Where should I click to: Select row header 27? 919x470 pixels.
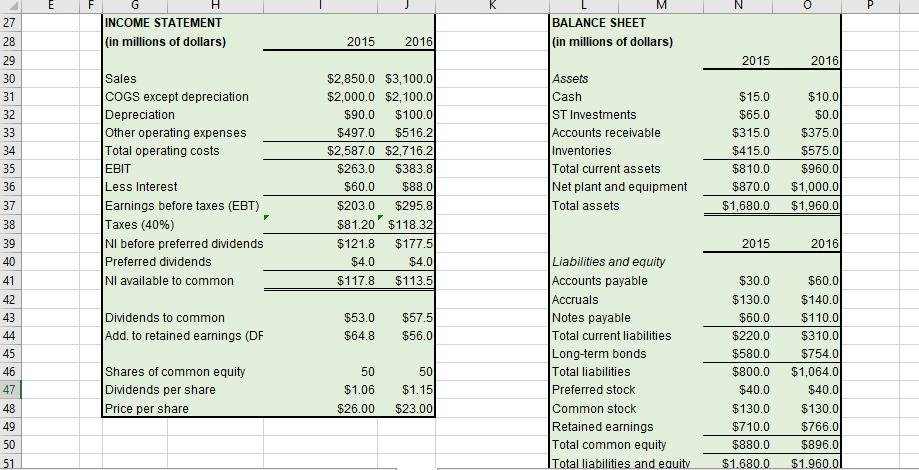click(11, 23)
